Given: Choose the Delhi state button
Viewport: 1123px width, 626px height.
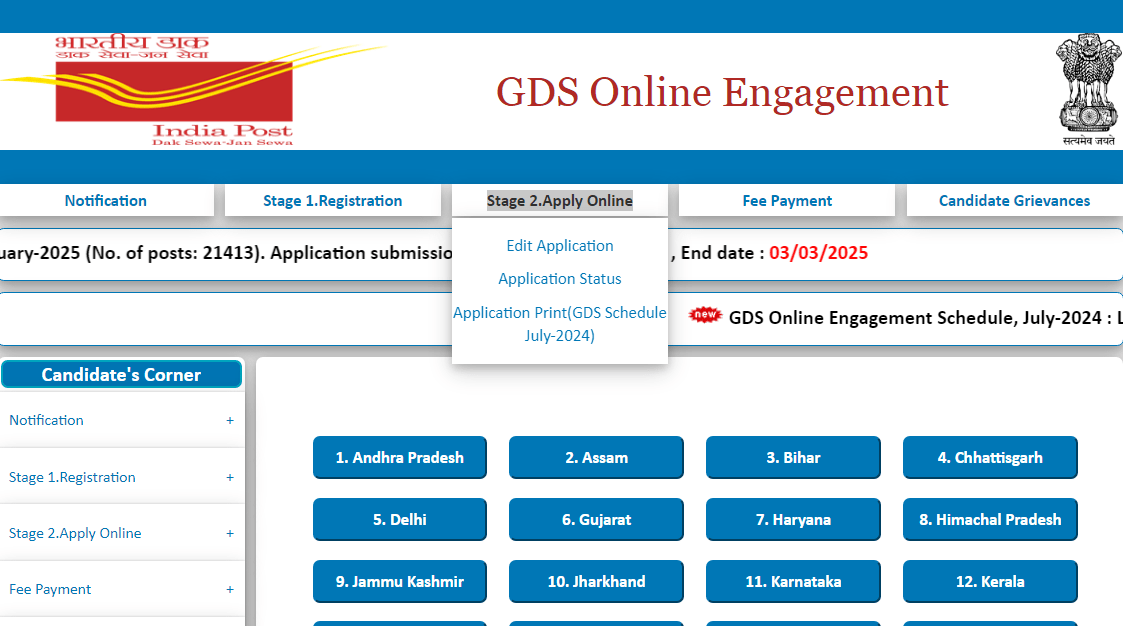Looking at the screenshot, I should pyautogui.click(x=400, y=520).
